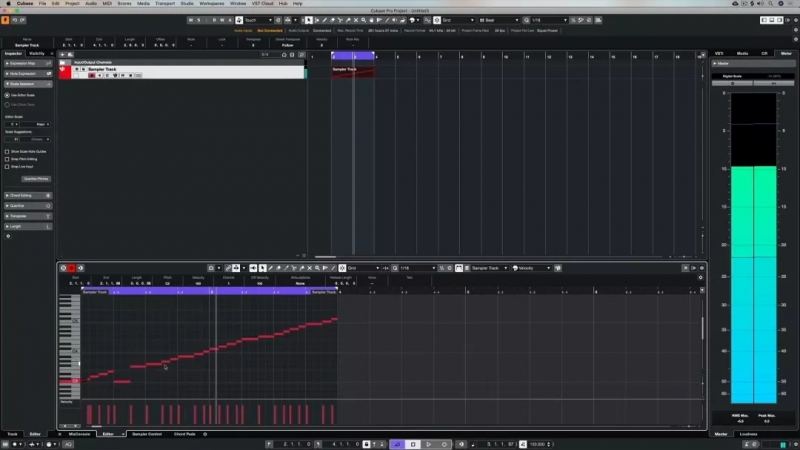Viewport: 800px width, 450px height.
Task: Toggle Record Enable on Sampler Track
Action: pyautogui.click(x=92, y=76)
